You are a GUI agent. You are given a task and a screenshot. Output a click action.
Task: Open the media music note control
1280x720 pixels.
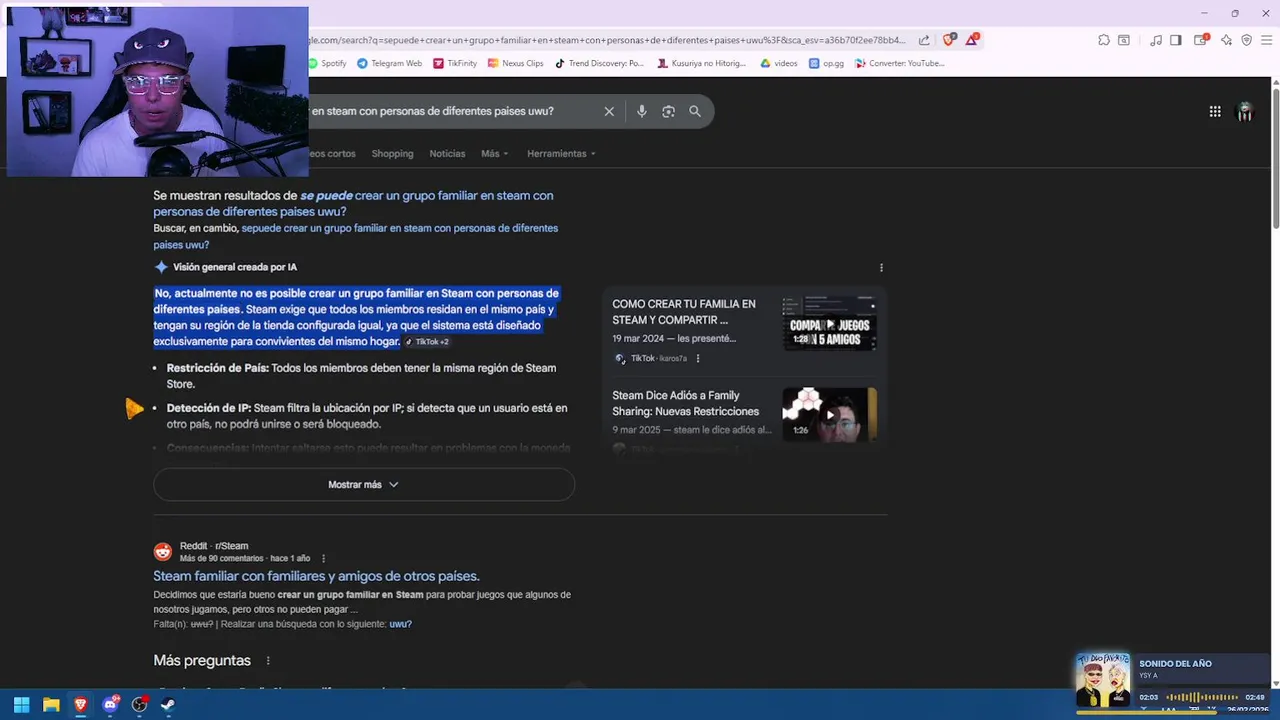[1156, 40]
